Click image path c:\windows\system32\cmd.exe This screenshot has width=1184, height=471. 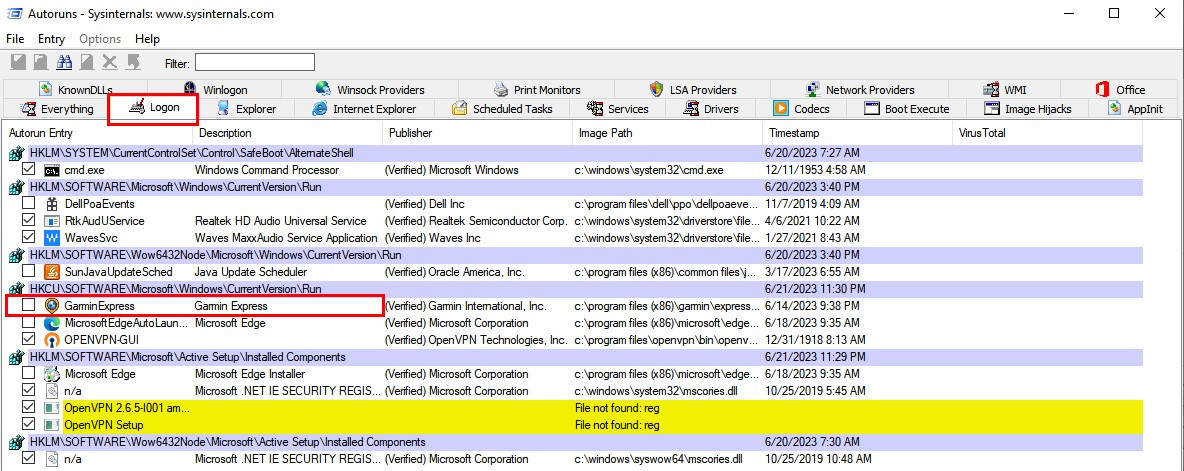pyautogui.click(x=649, y=170)
